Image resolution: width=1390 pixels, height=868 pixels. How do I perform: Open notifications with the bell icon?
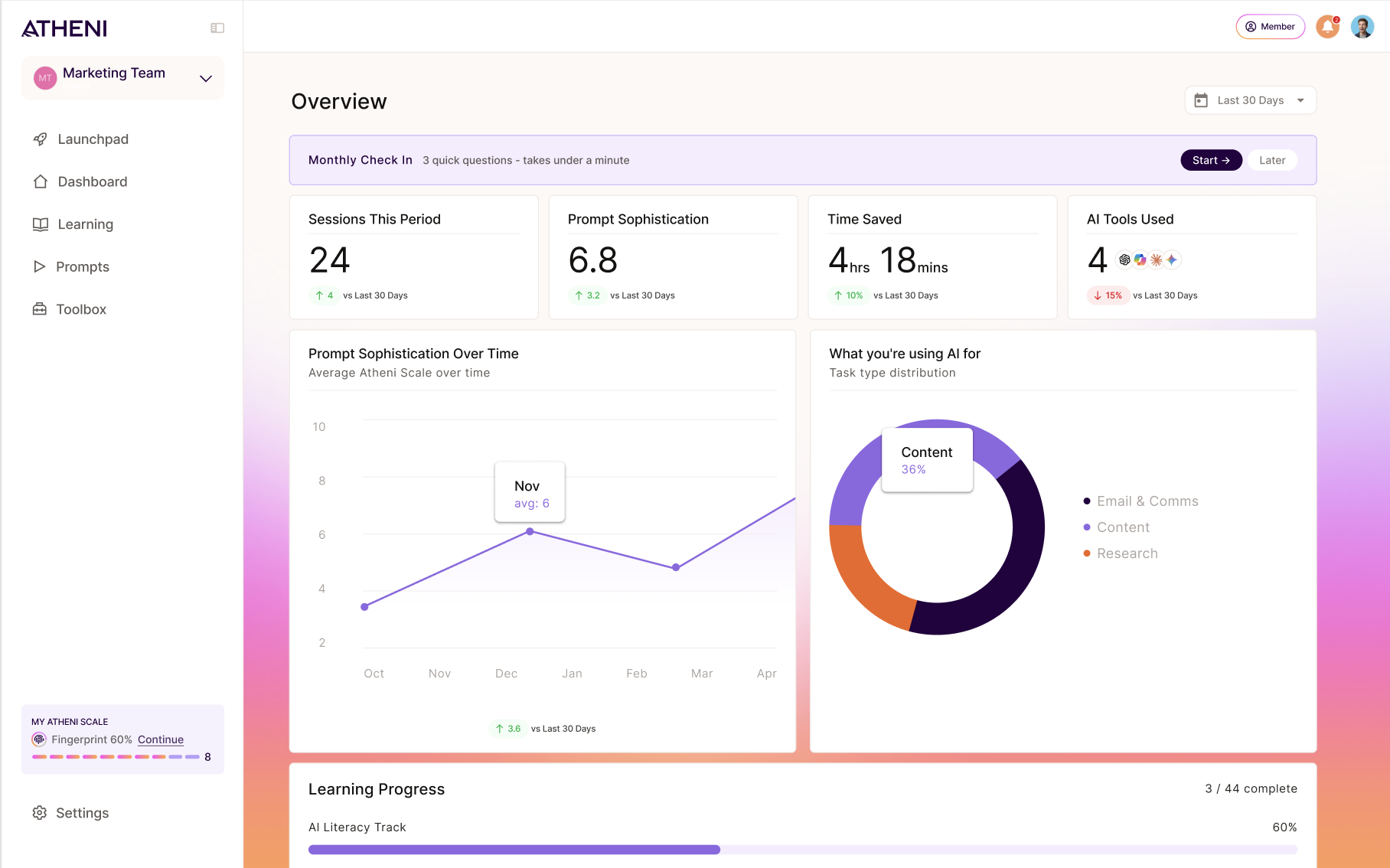point(1327,27)
